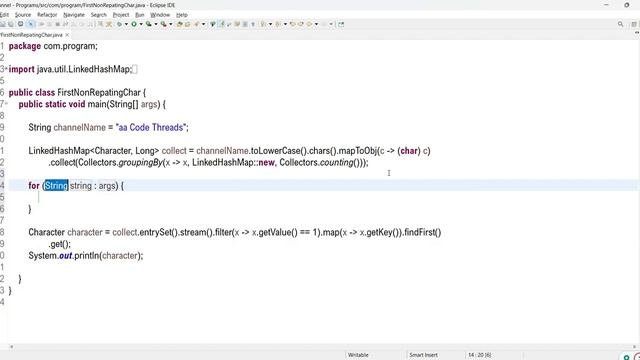This screenshot has height=360, width=640.
Task: Click the Save All icon in toolbar
Action: [x=11, y=24]
